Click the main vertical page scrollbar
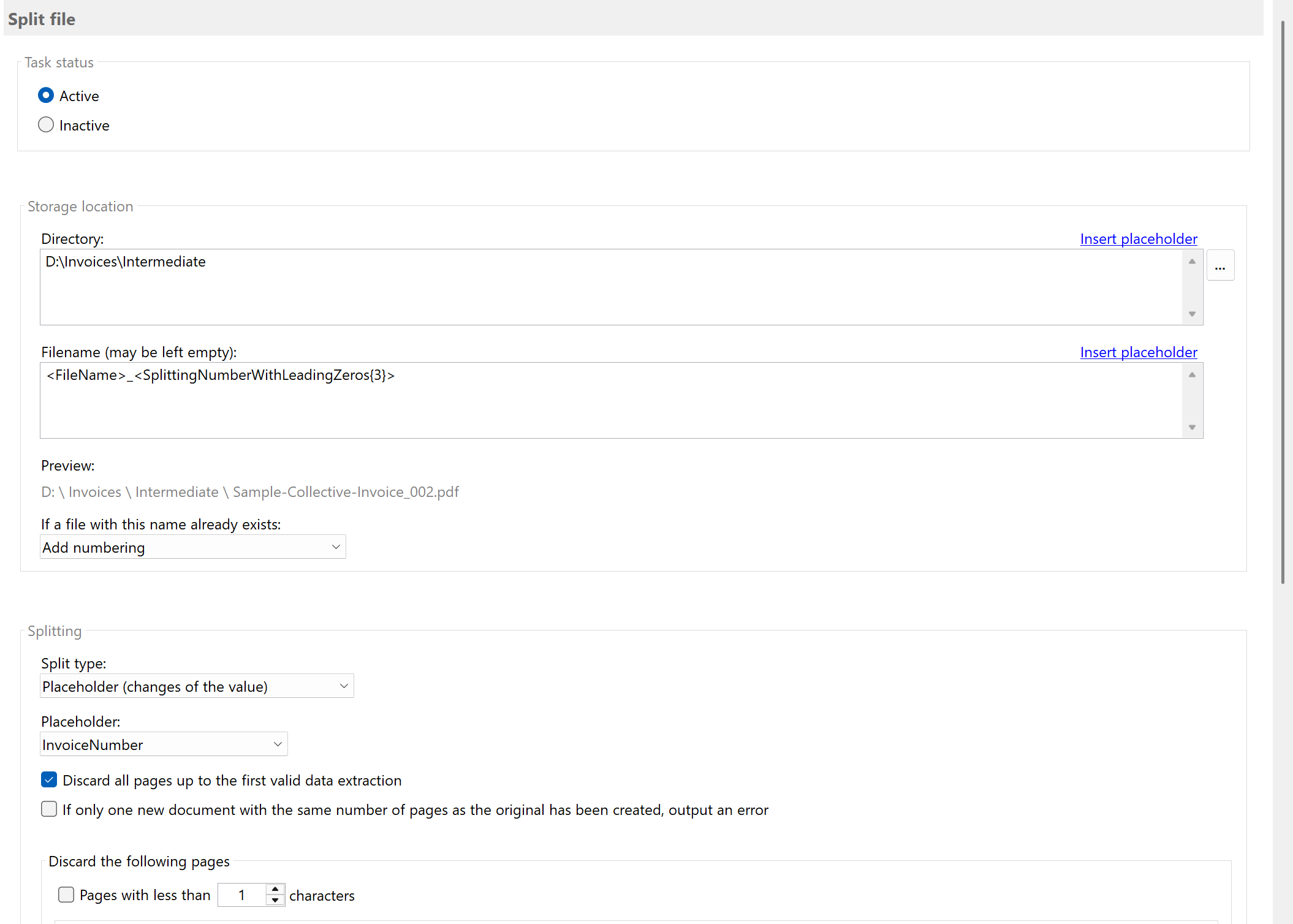This screenshot has width=1293, height=924. (x=1282, y=300)
